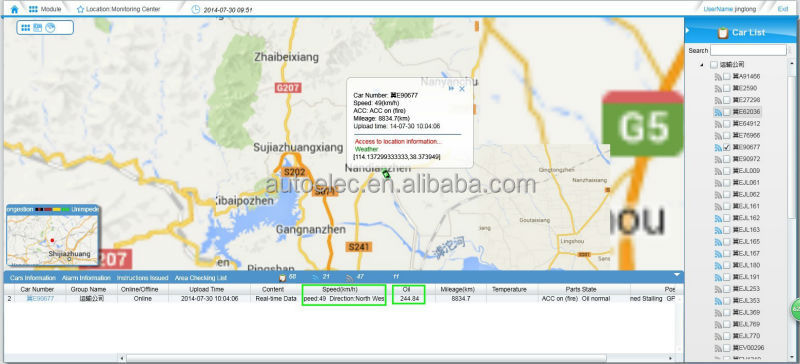Open the Alarm Information tab
The height and width of the screenshot is (364, 800).
point(86,278)
